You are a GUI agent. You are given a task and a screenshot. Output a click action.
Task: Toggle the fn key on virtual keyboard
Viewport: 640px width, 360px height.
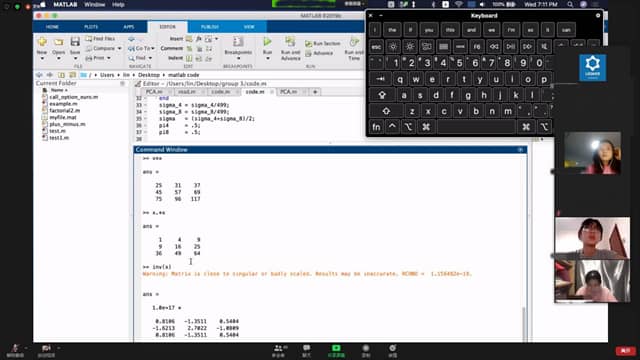click(x=376, y=127)
